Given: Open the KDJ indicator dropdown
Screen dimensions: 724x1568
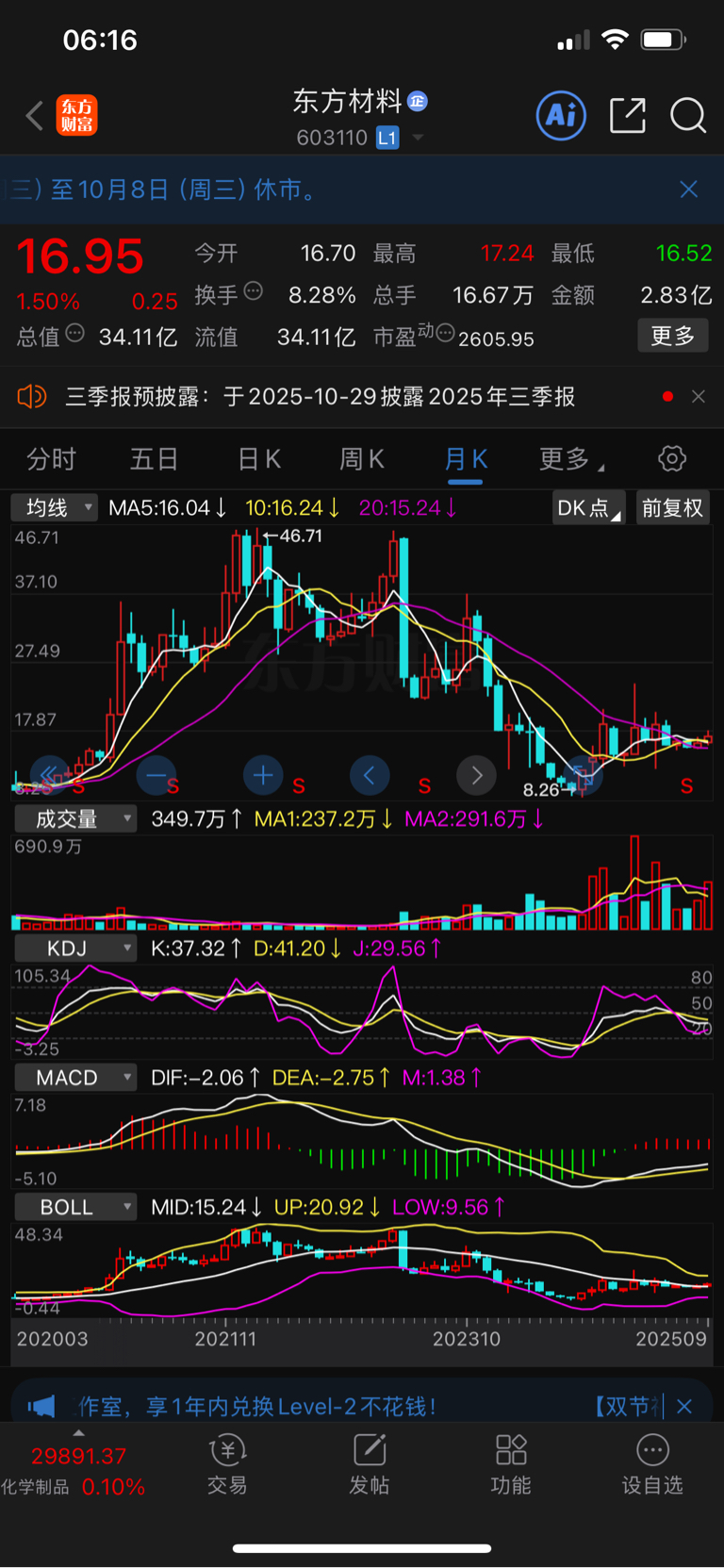Looking at the screenshot, I should [x=75, y=949].
